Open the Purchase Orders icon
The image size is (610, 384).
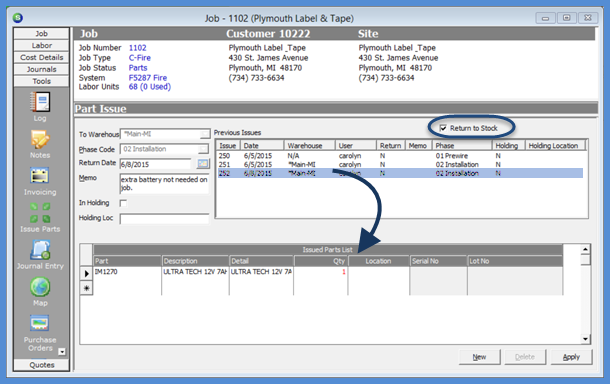click(40, 324)
